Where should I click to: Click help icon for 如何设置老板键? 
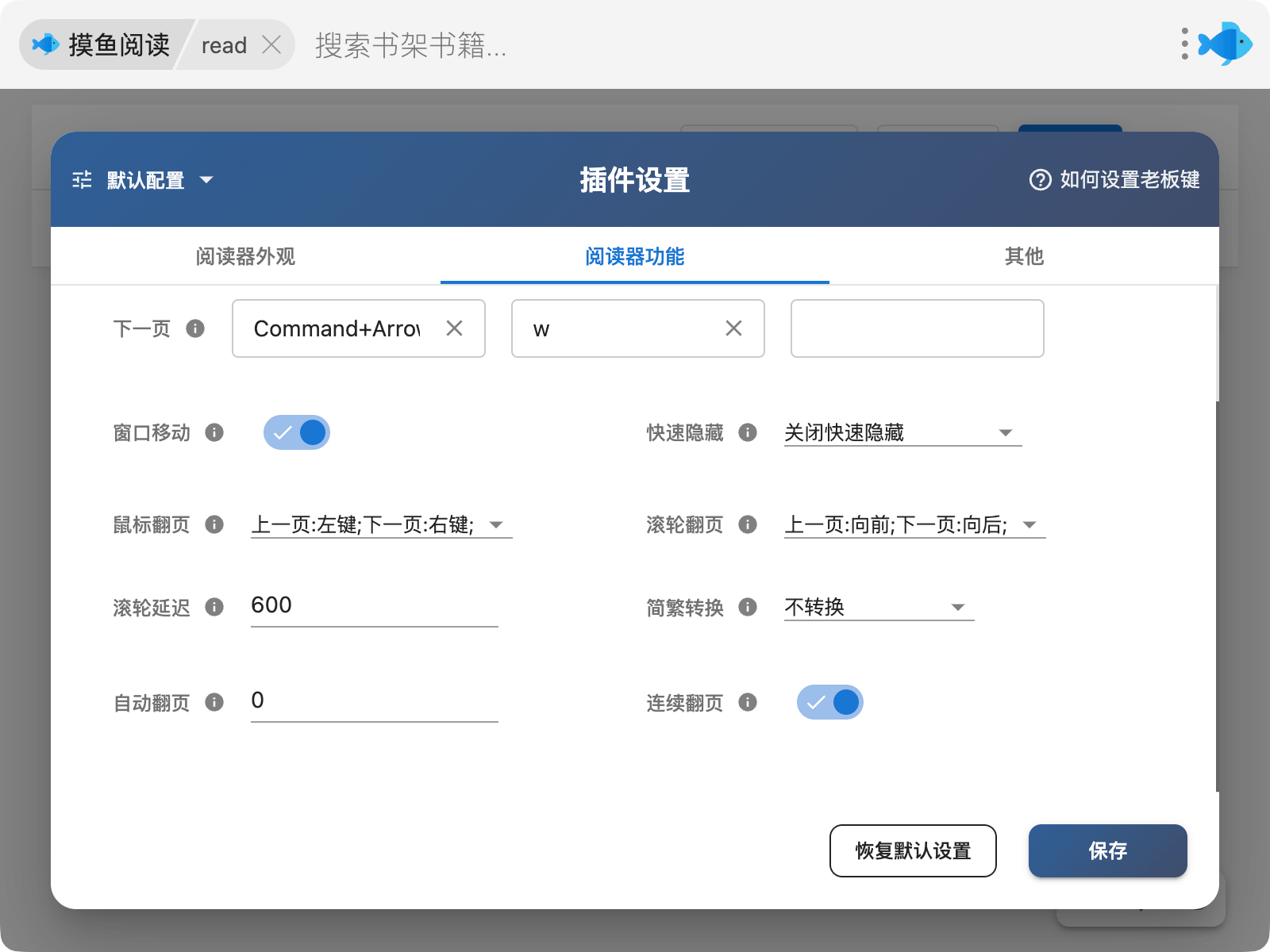pos(1040,180)
